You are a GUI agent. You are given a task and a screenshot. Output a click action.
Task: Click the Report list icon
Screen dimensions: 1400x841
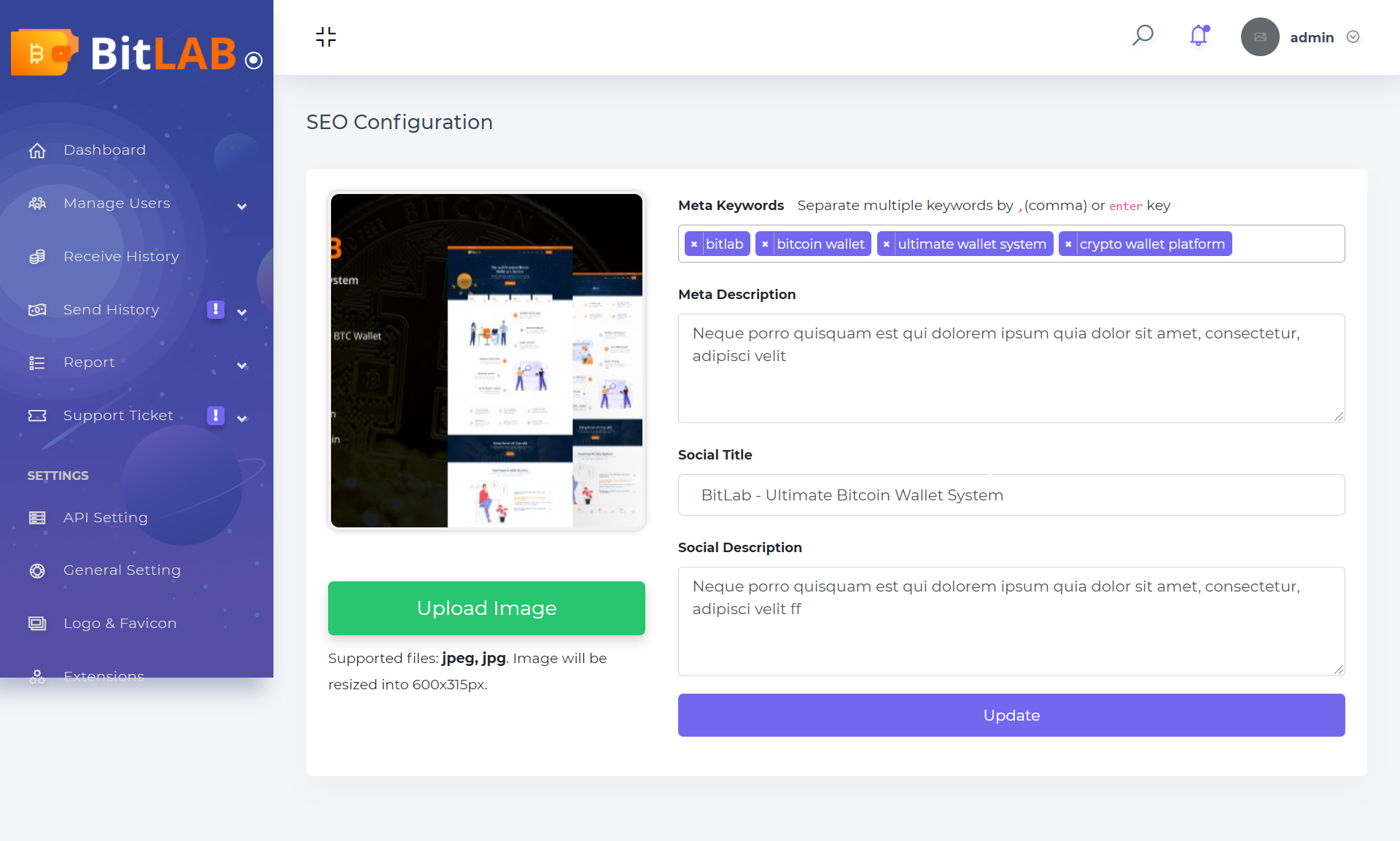tap(37, 363)
